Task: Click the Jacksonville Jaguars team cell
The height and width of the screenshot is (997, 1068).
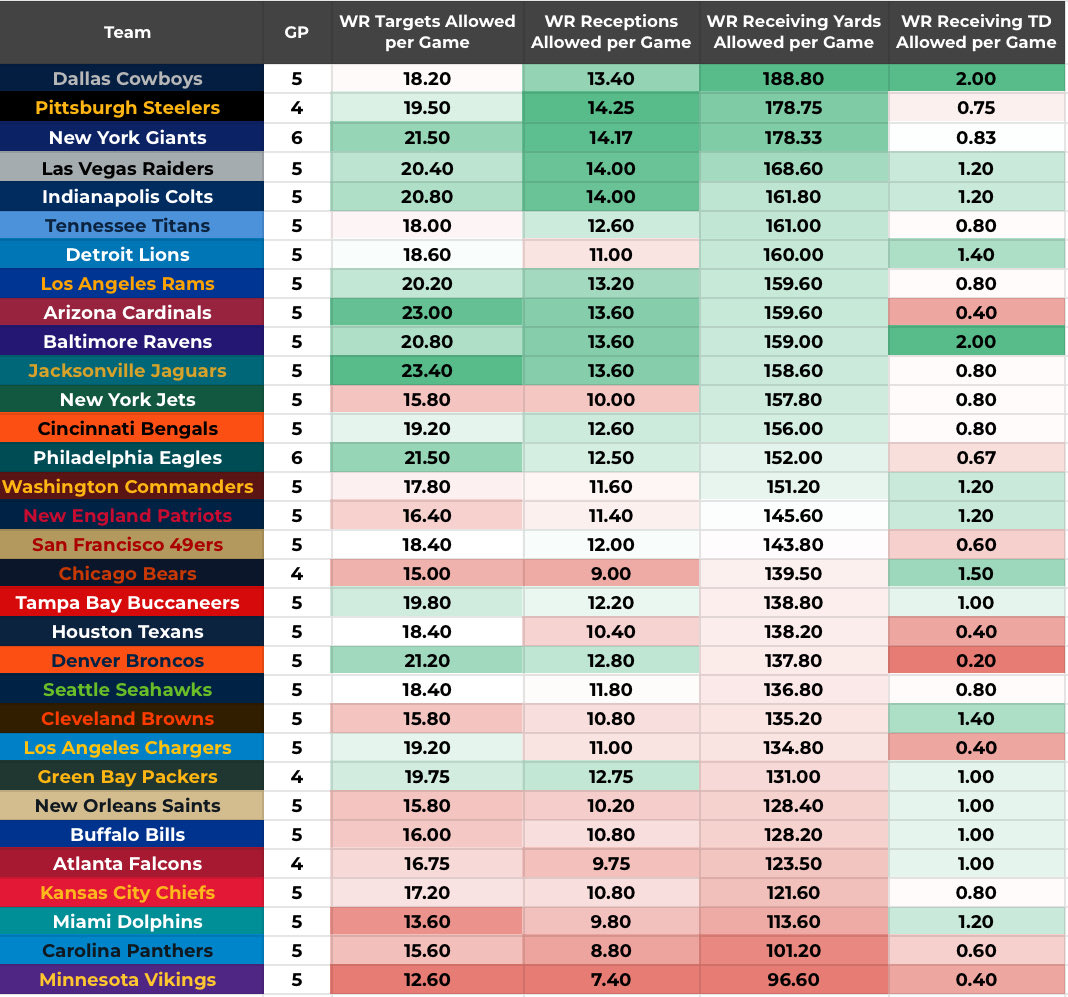Action: (131, 370)
